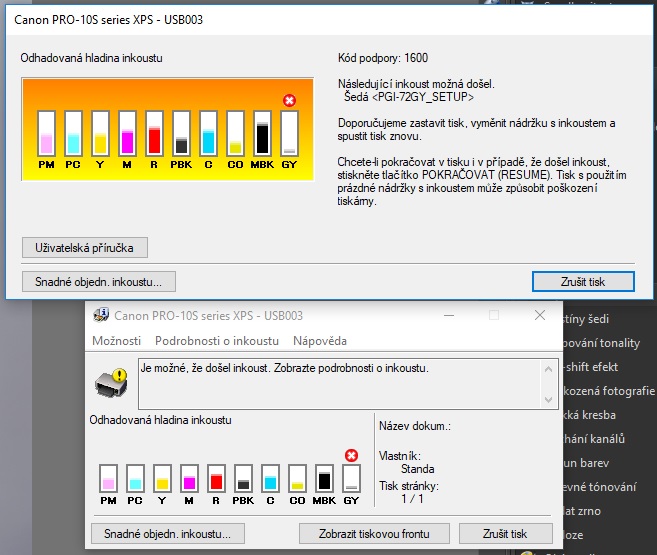Click Zrušit tisk in the top dialog

[x=583, y=281]
